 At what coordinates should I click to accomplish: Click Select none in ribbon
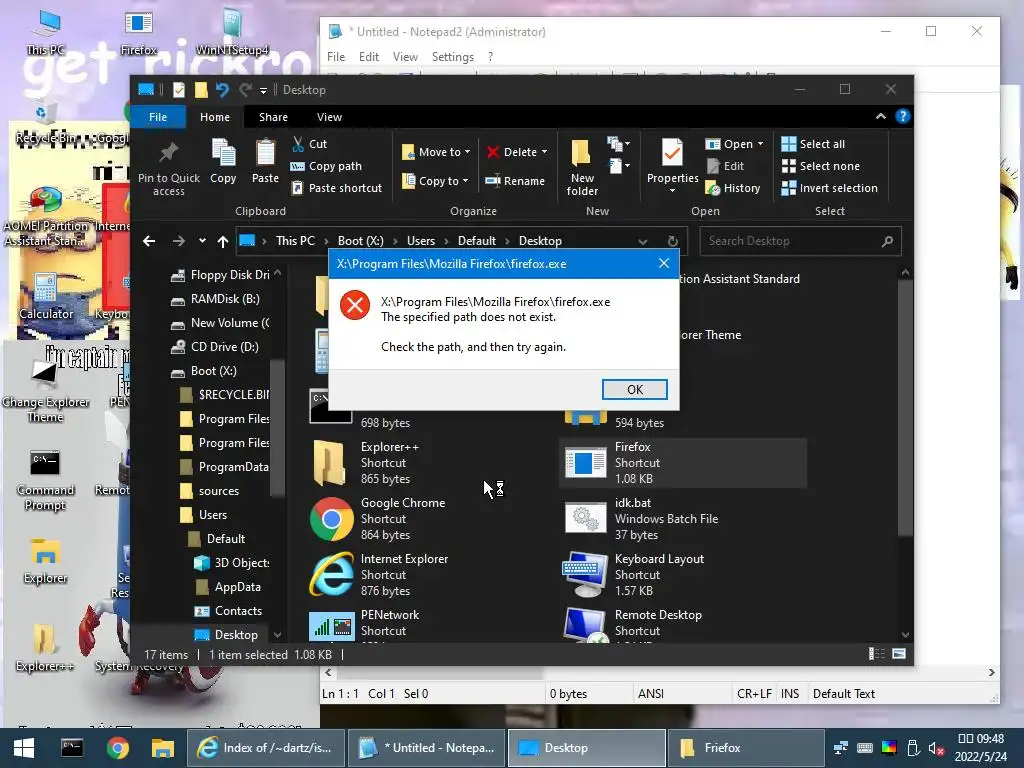(820, 166)
